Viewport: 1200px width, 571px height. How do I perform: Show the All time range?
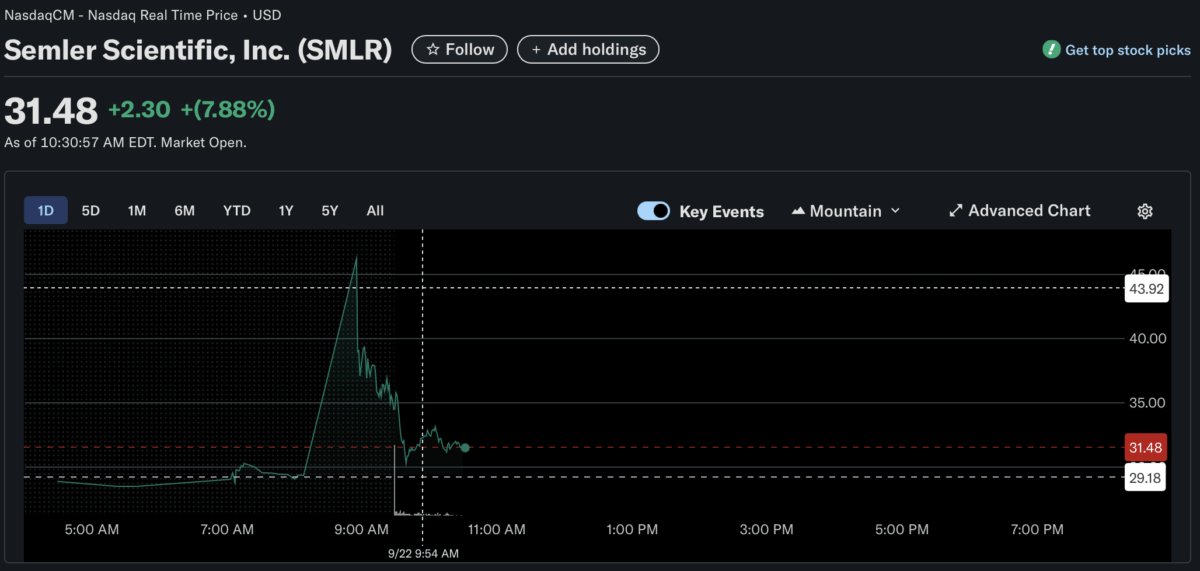coord(375,210)
